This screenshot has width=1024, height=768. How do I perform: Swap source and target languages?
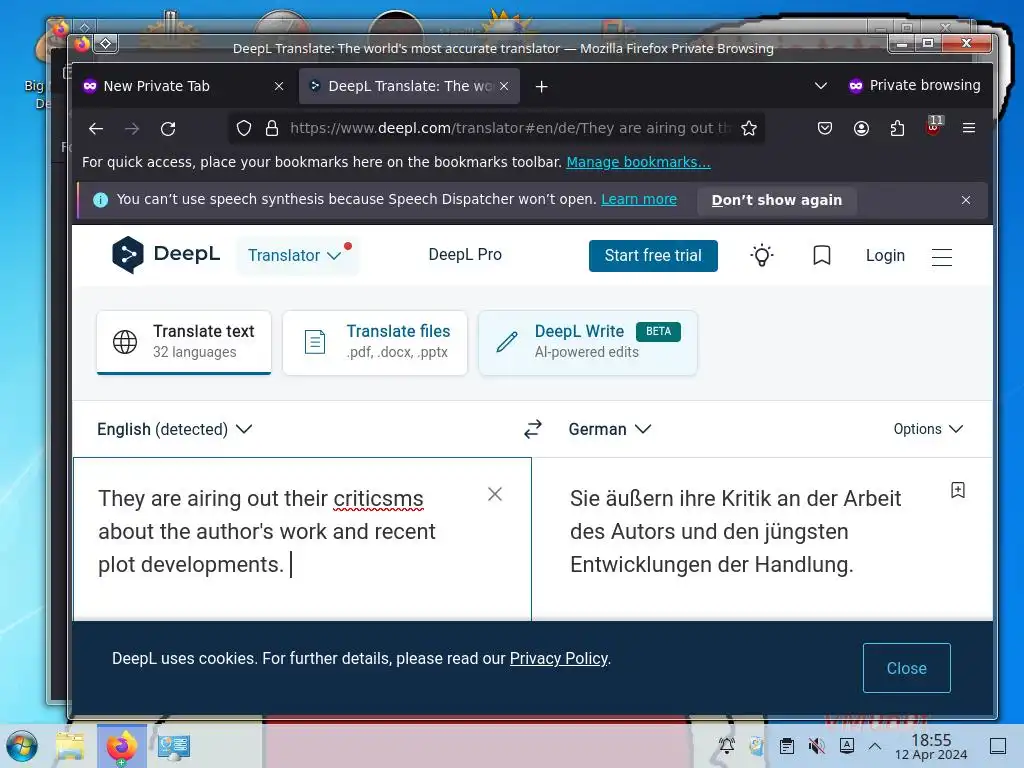tap(533, 429)
